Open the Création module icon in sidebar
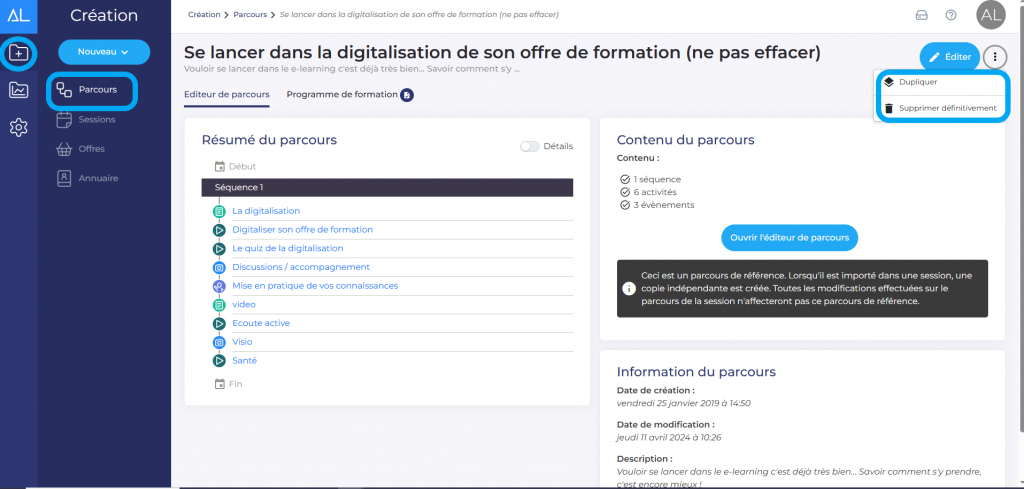Viewport: 1024px width, 489px height. click(19, 52)
